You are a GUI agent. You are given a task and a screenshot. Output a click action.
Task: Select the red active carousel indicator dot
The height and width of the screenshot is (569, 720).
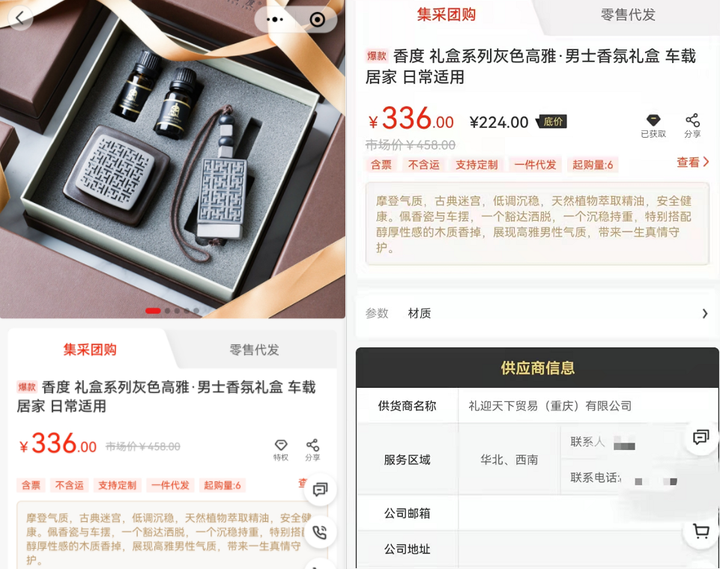point(153,311)
